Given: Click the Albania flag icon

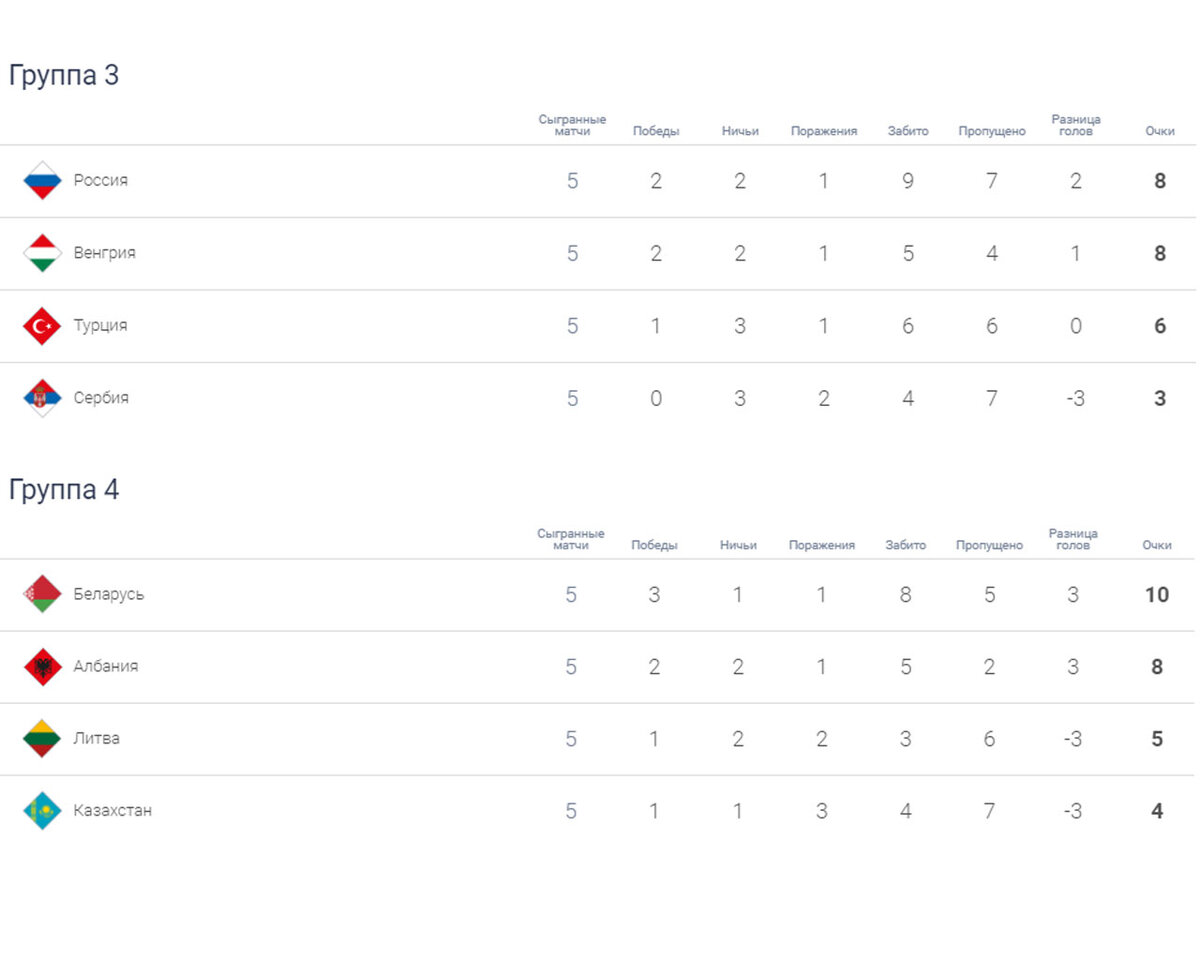Looking at the screenshot, I should (x=42, y=666).
